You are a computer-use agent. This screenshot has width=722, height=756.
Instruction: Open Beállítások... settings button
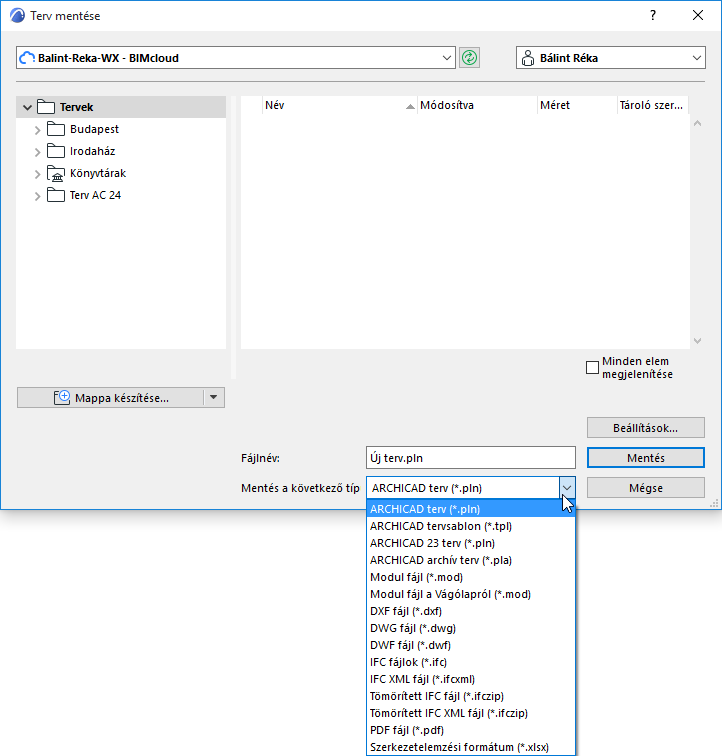[645, 428]
